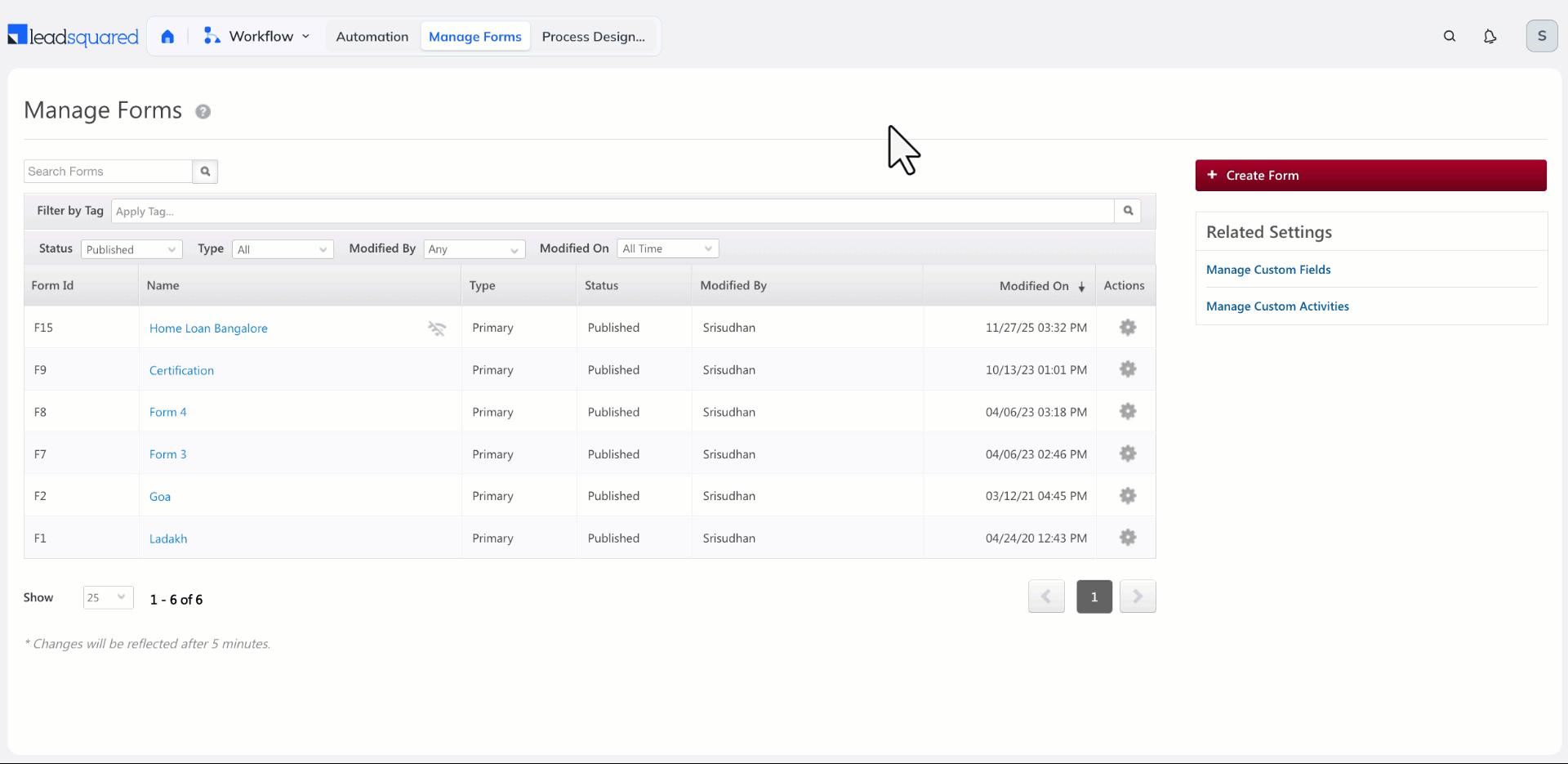The image size is (1568, 764).
Task: Open actions gear for Home Loan Bangalore
Action: [1128, 328]
